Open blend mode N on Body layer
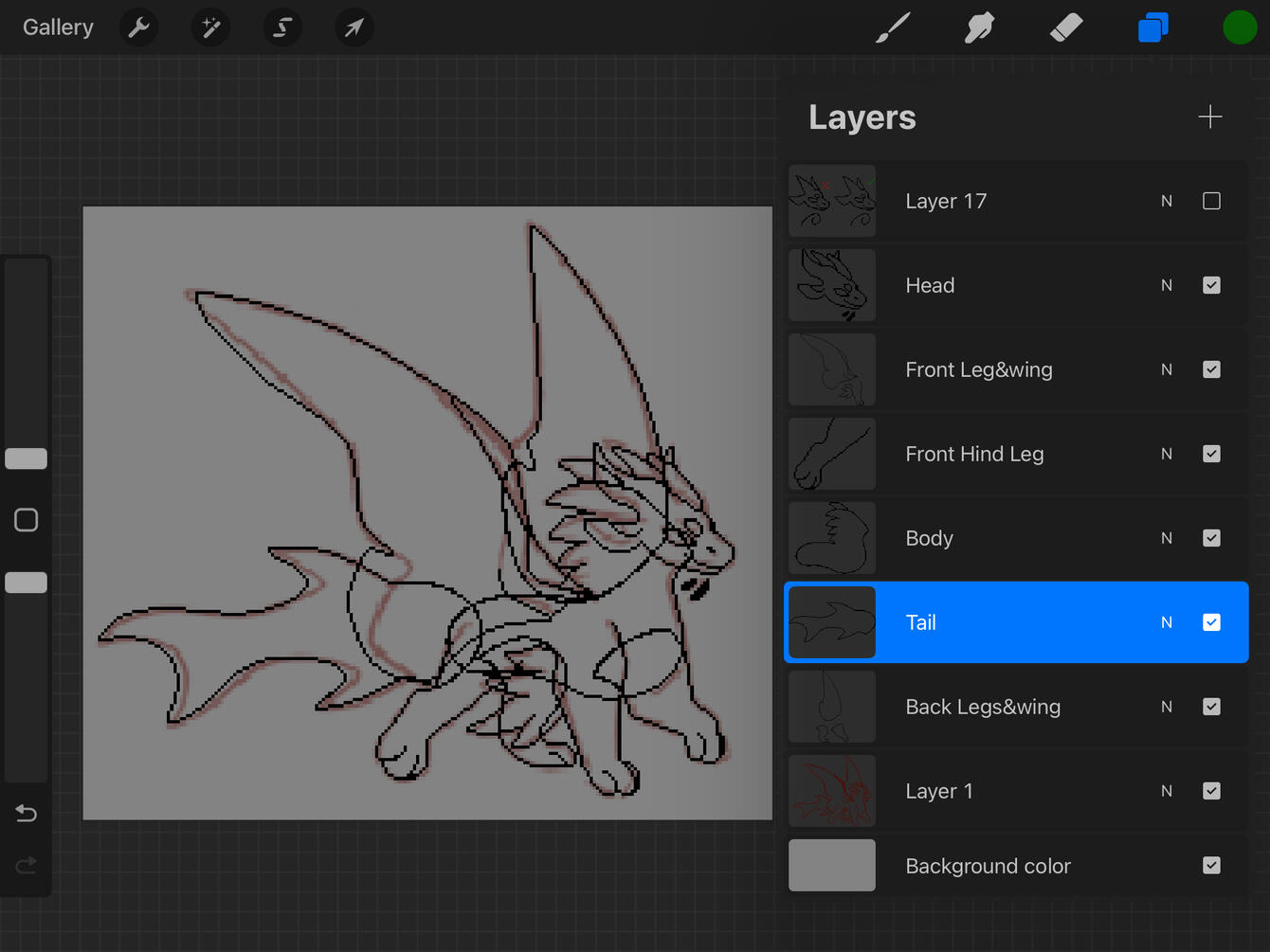This screenshot has height=952, width=1270. click(x=1167, y=538)
